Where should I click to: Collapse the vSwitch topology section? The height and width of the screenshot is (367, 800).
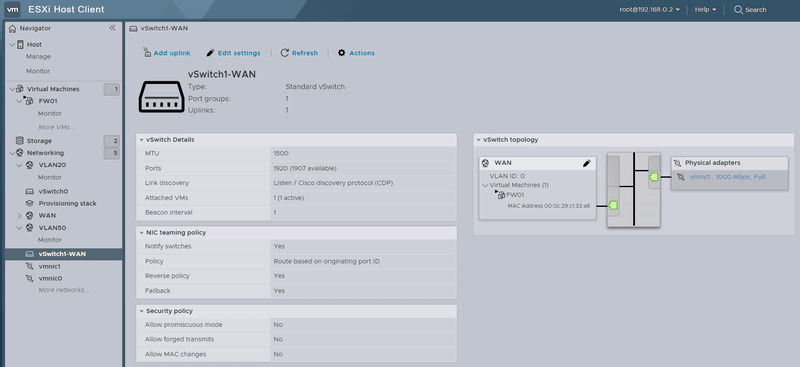coord(479,140)
